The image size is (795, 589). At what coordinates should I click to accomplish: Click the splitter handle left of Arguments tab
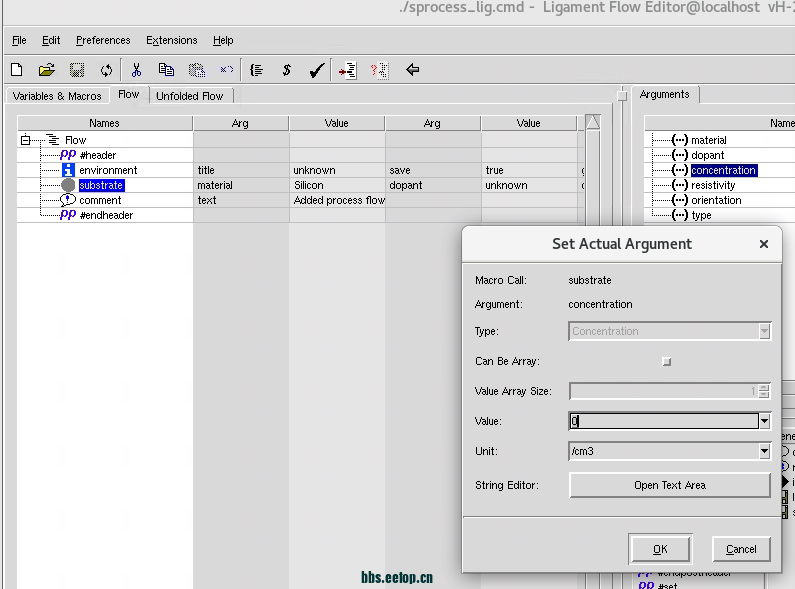pyautogui.click(x=622, y=95)
